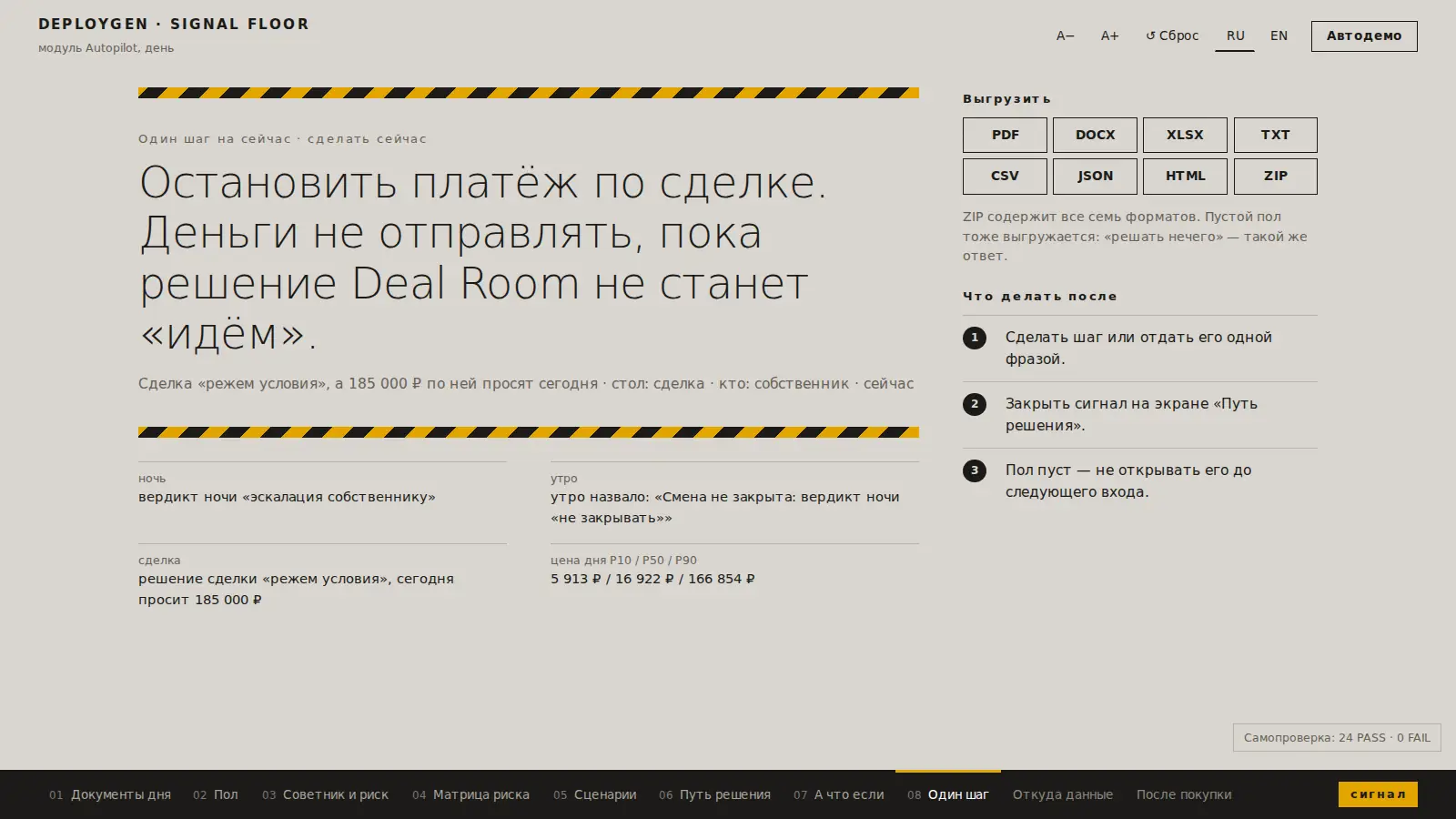Screen dimensions: 1456x819
Task: Start the Автодемо
Action: [x=1364, y=36]
